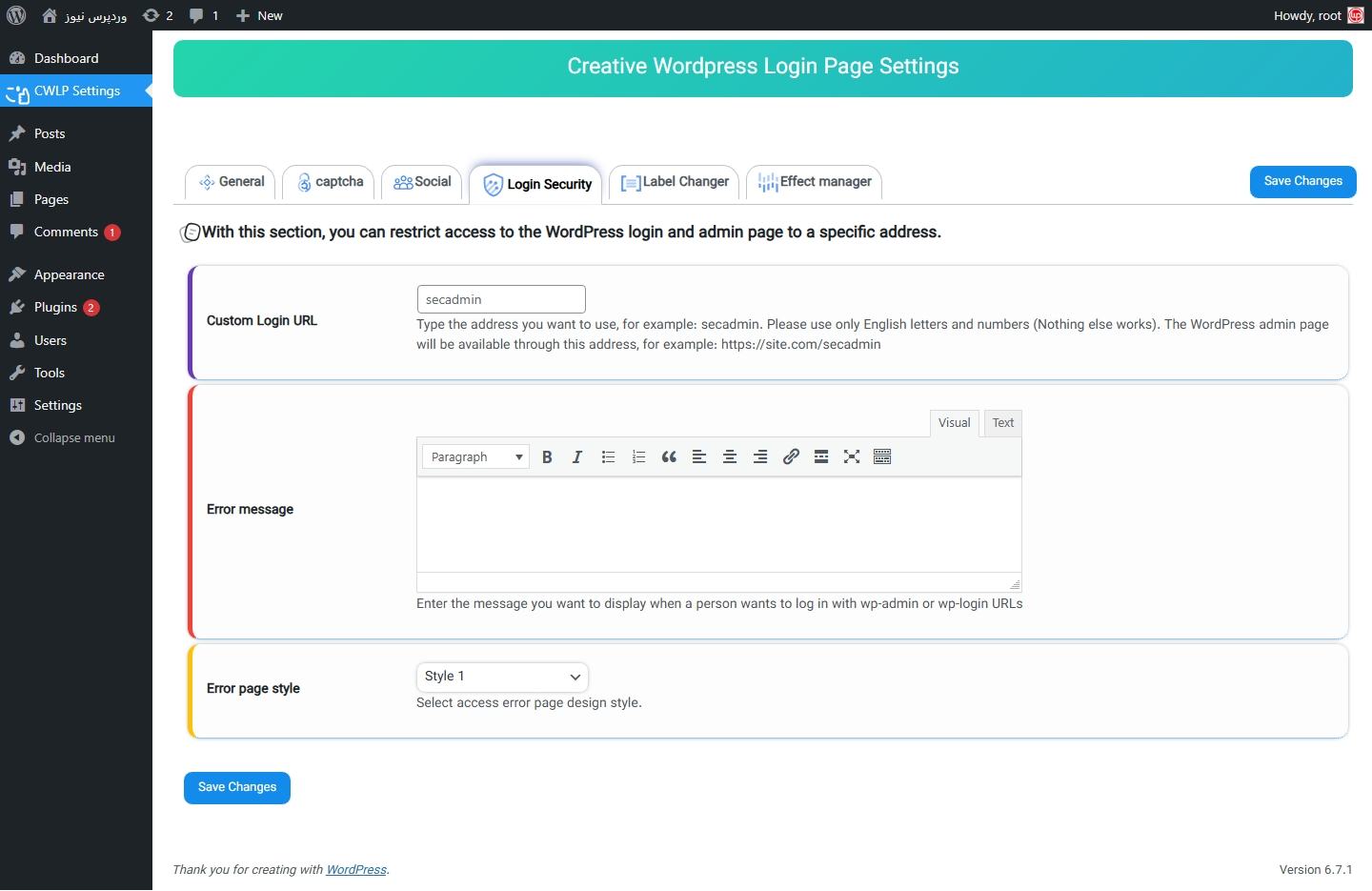This screenshot has height=891, width=1372.
Task: Apply italic formatting in the editor toolbar
Action: (577, 456)
